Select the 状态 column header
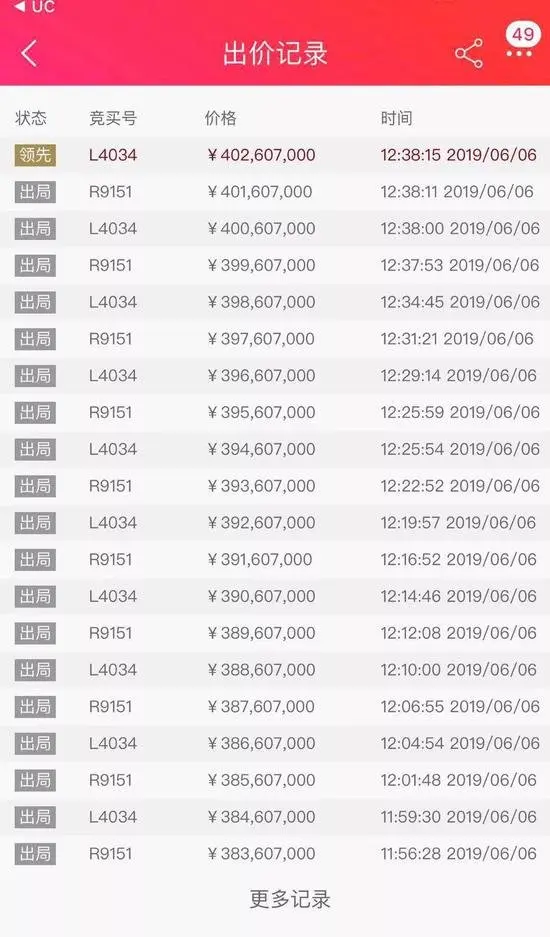The image size is (550, 937). point(31,118)
